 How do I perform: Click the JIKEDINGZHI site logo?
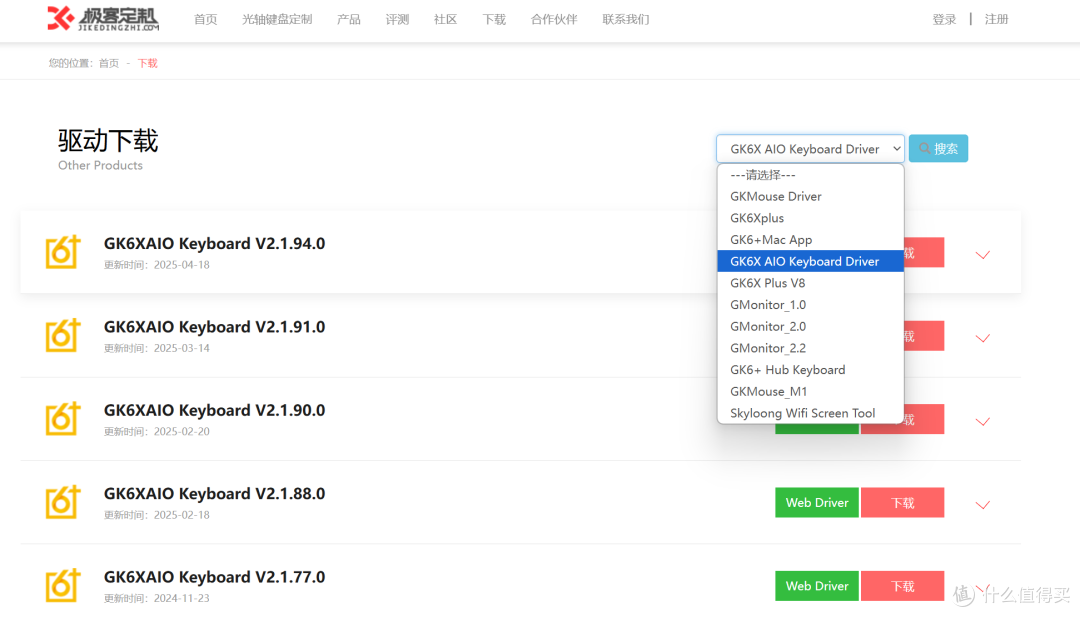[103, 19]
